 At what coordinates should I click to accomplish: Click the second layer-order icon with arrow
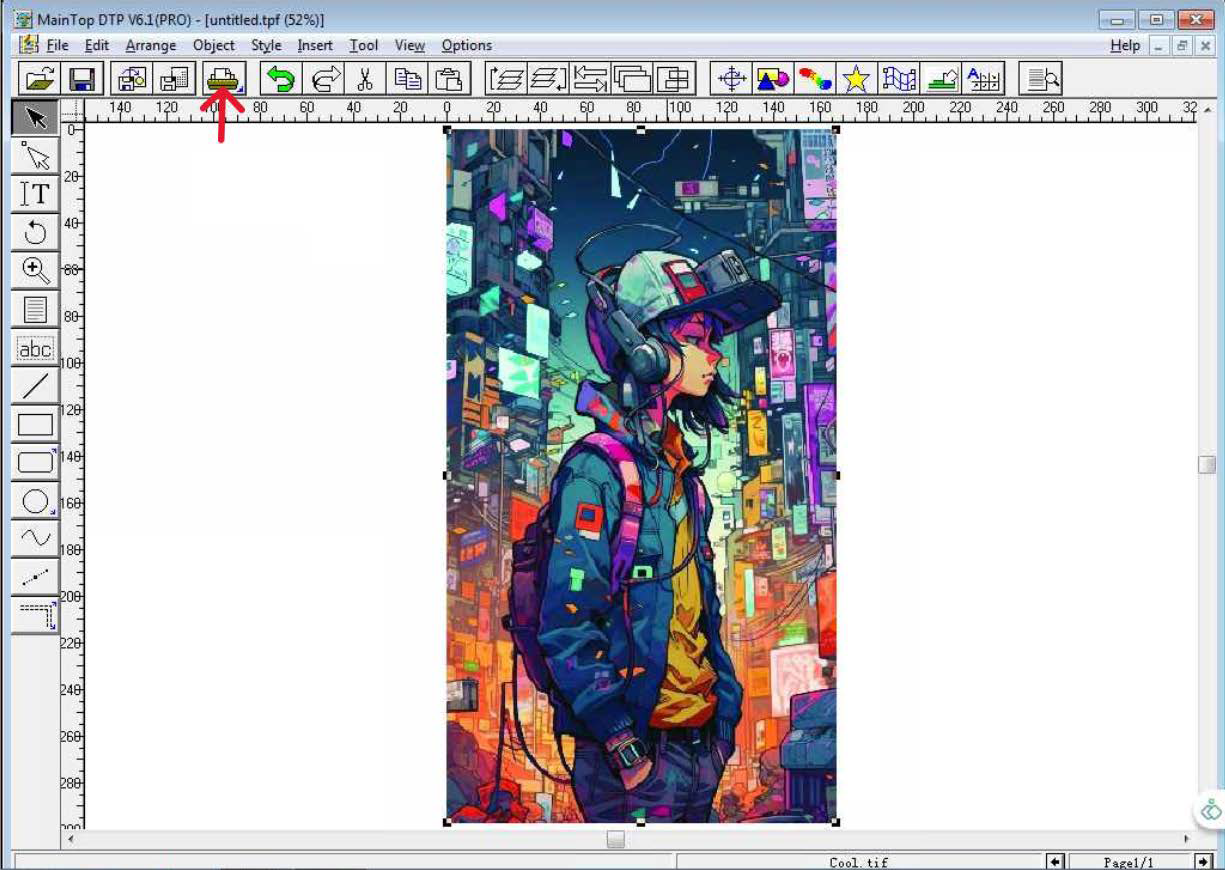[548, 78]
